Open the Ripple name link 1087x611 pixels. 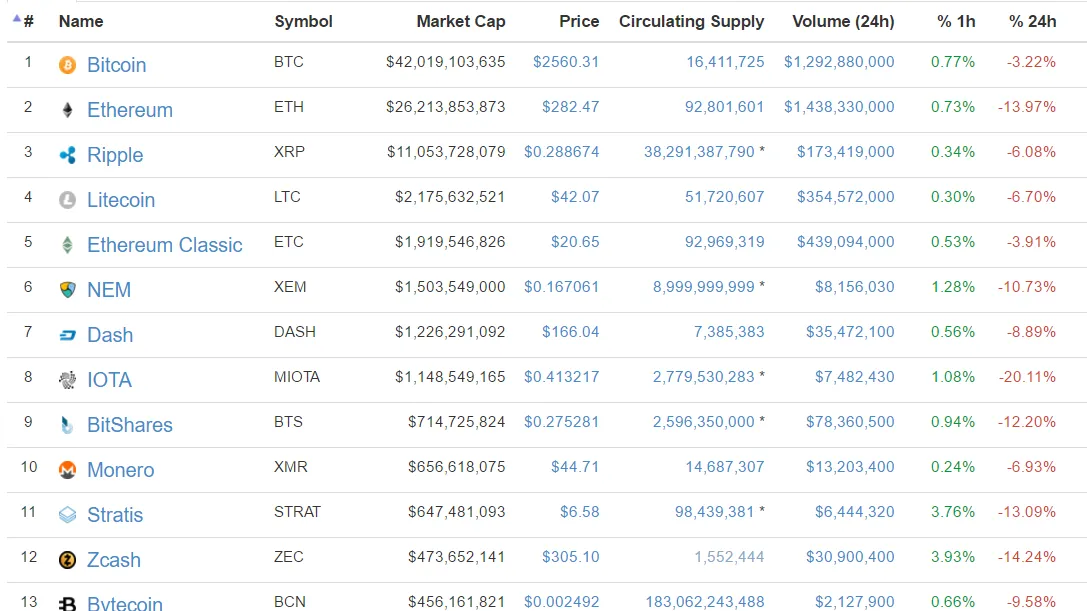[115, 155]
